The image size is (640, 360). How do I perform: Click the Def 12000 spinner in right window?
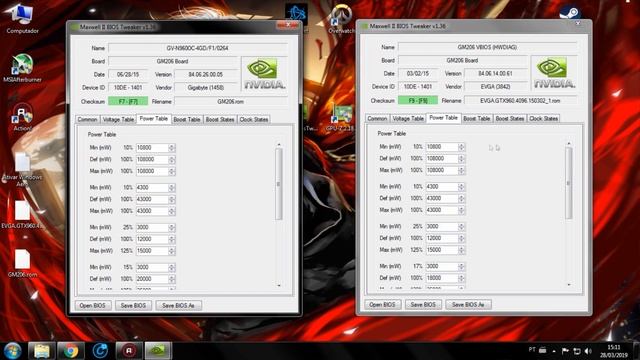(x=462, y=238)
